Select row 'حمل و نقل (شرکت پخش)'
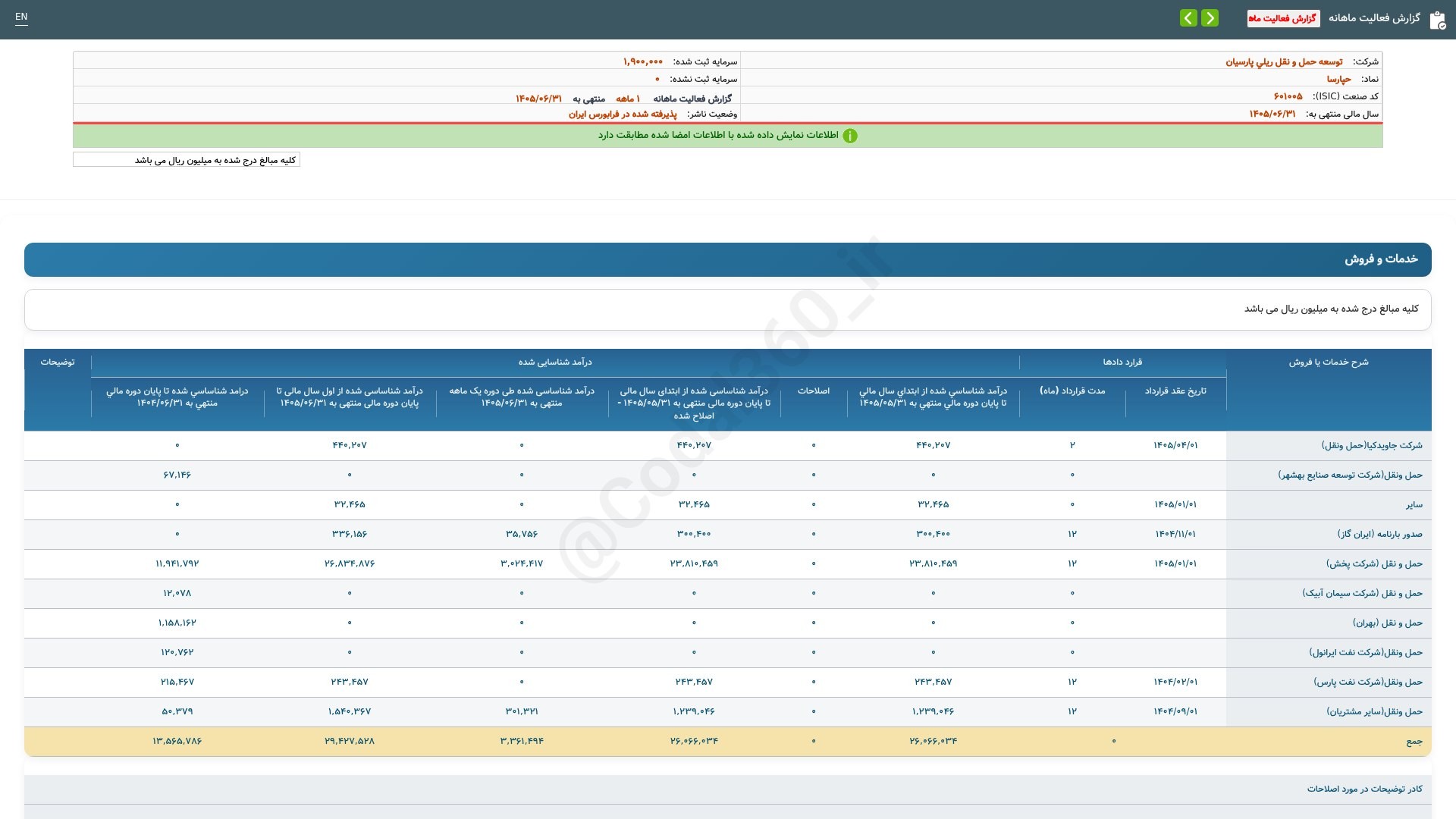Image resolution: width=1456 pixels, height=819 pixels. click(1374, 563)
